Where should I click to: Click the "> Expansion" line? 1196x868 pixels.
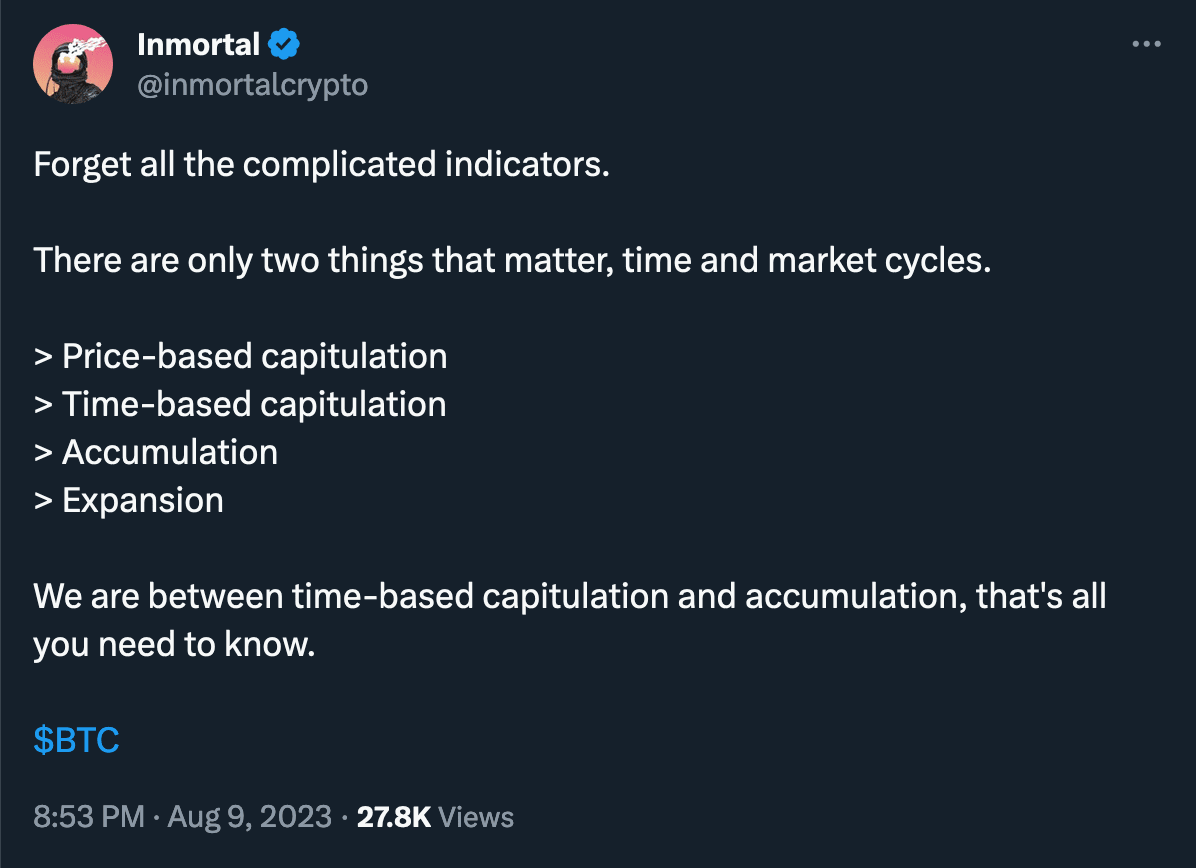tap(129, 500)
